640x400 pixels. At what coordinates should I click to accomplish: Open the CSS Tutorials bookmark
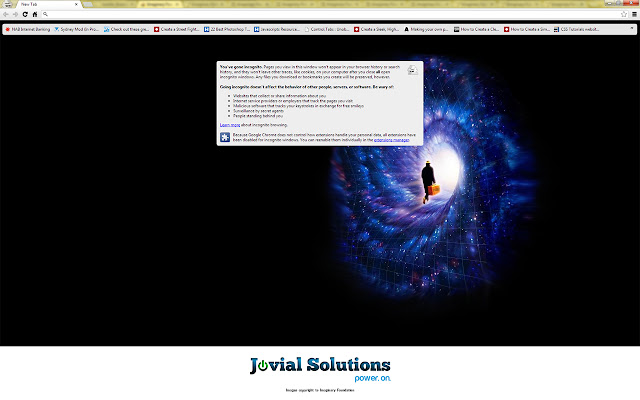[x=576, y=29]
